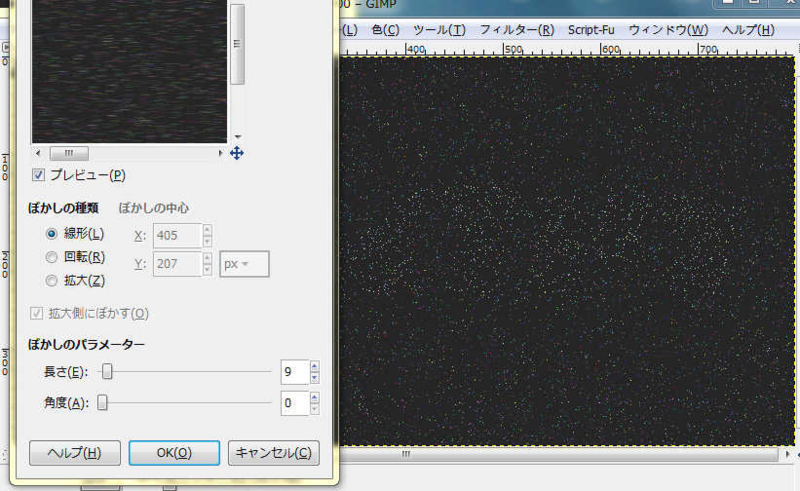Viewport: 800px width, 491px height.
Task: Click the preview scroll down arrow
Action: (x=238, y=137)
